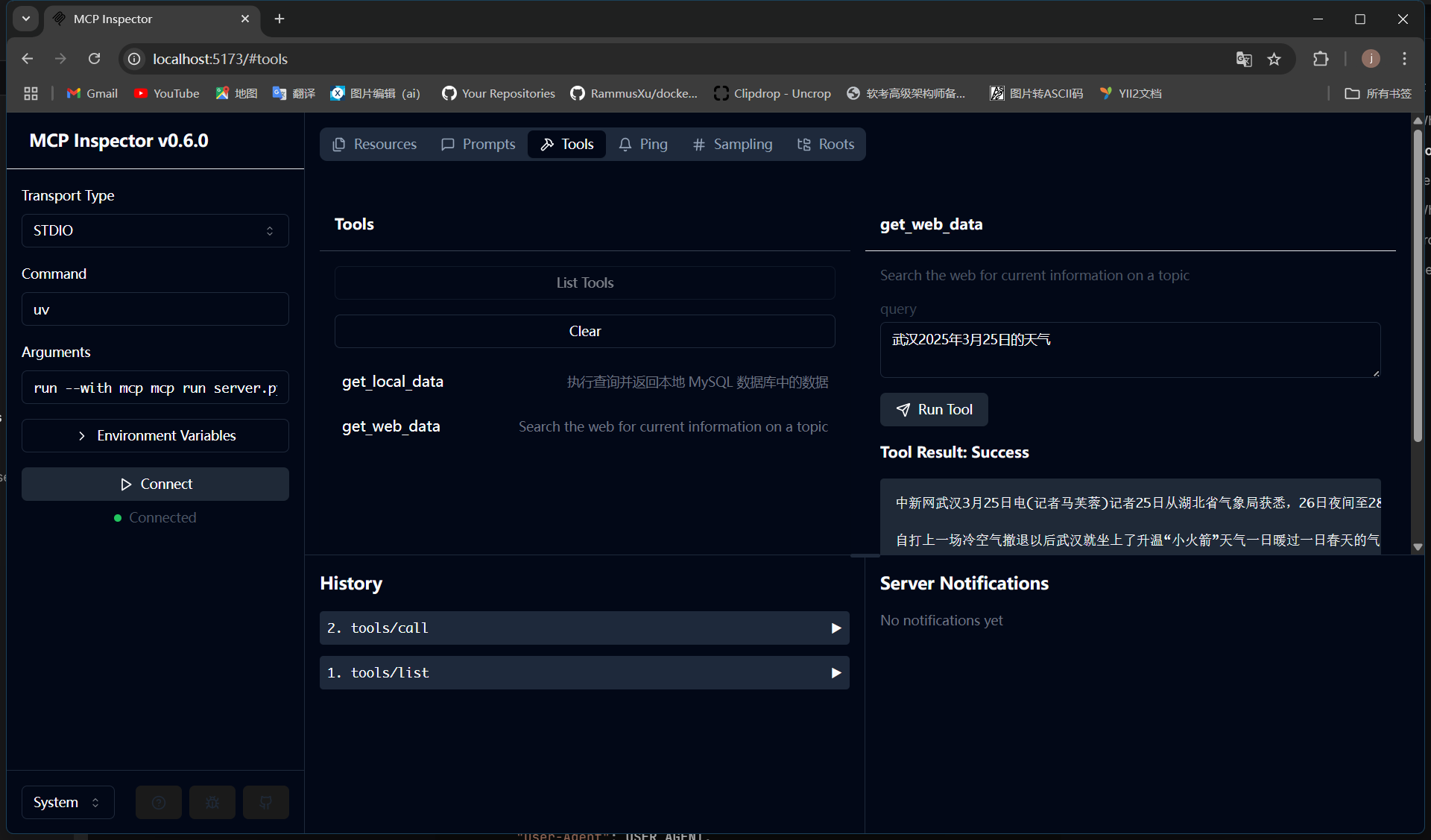
Task: Switch to the Sampling tab
Action: point(732,144)
